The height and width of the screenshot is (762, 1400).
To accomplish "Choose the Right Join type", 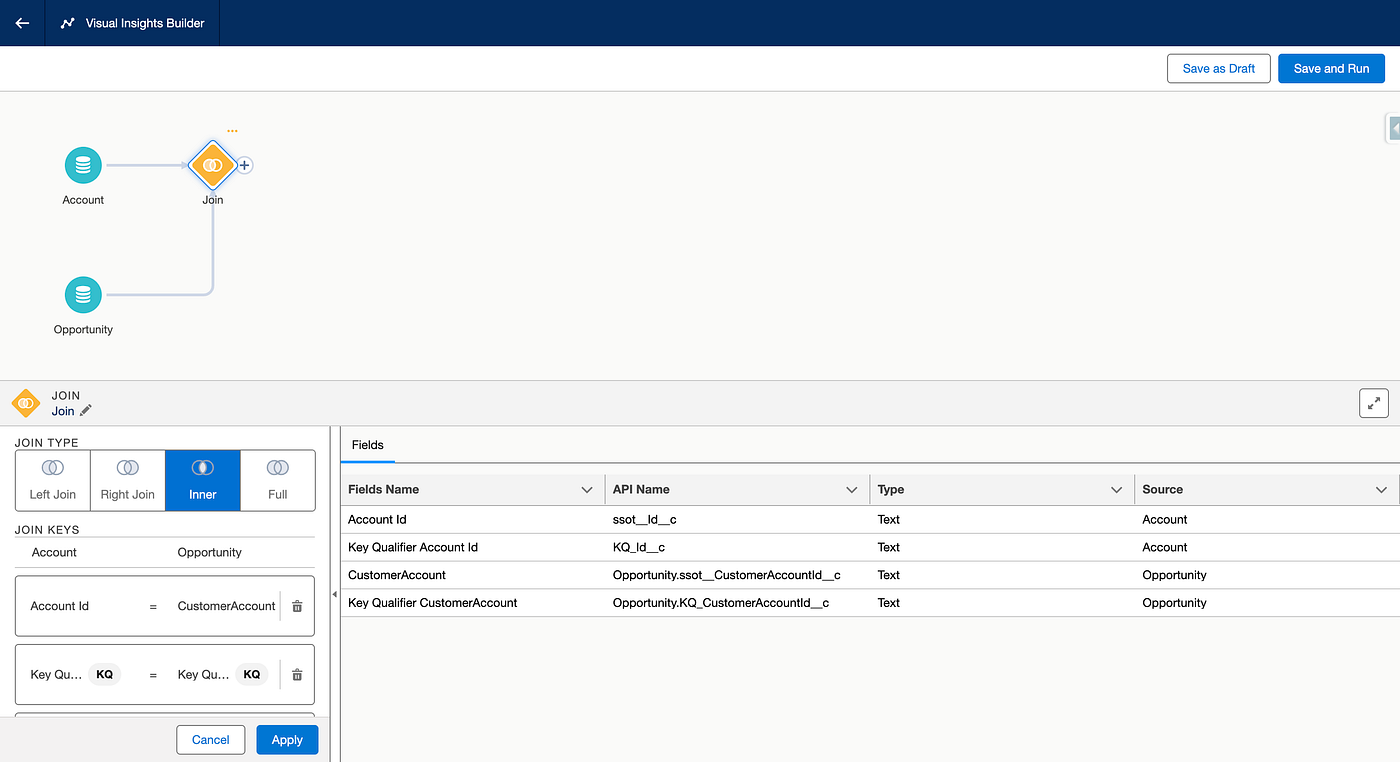I will tap(128, 480).
